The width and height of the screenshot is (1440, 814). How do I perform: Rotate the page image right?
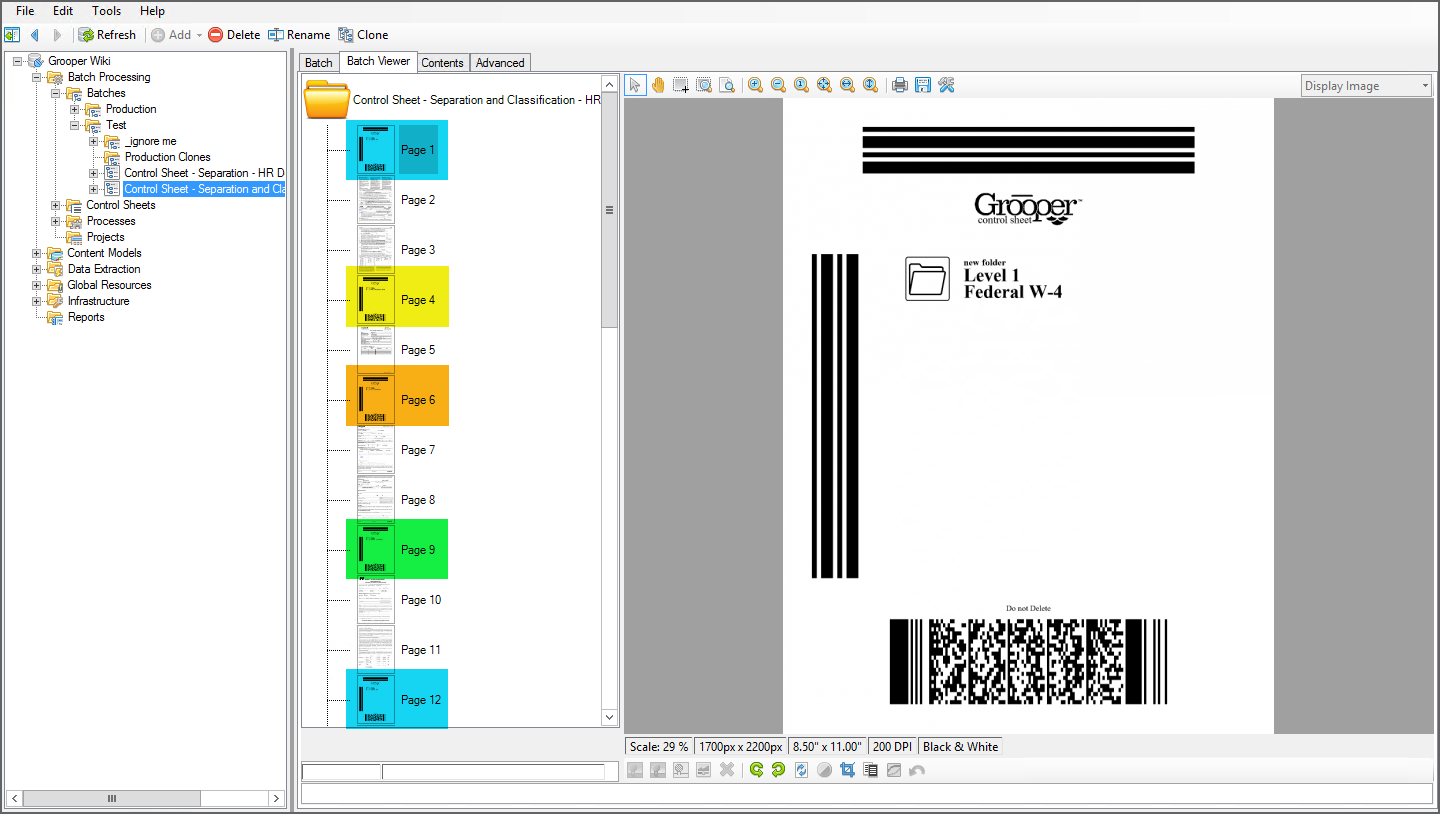pyautogui.click(x=778, y=770)
